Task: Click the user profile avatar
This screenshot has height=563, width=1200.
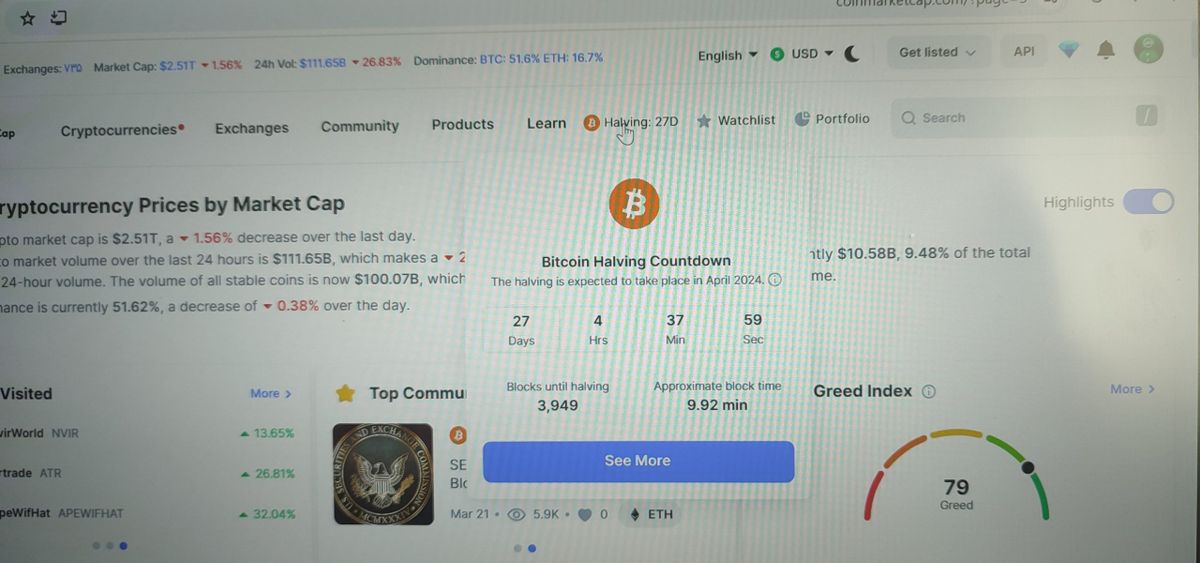Action: click(x=1148, y=49)
